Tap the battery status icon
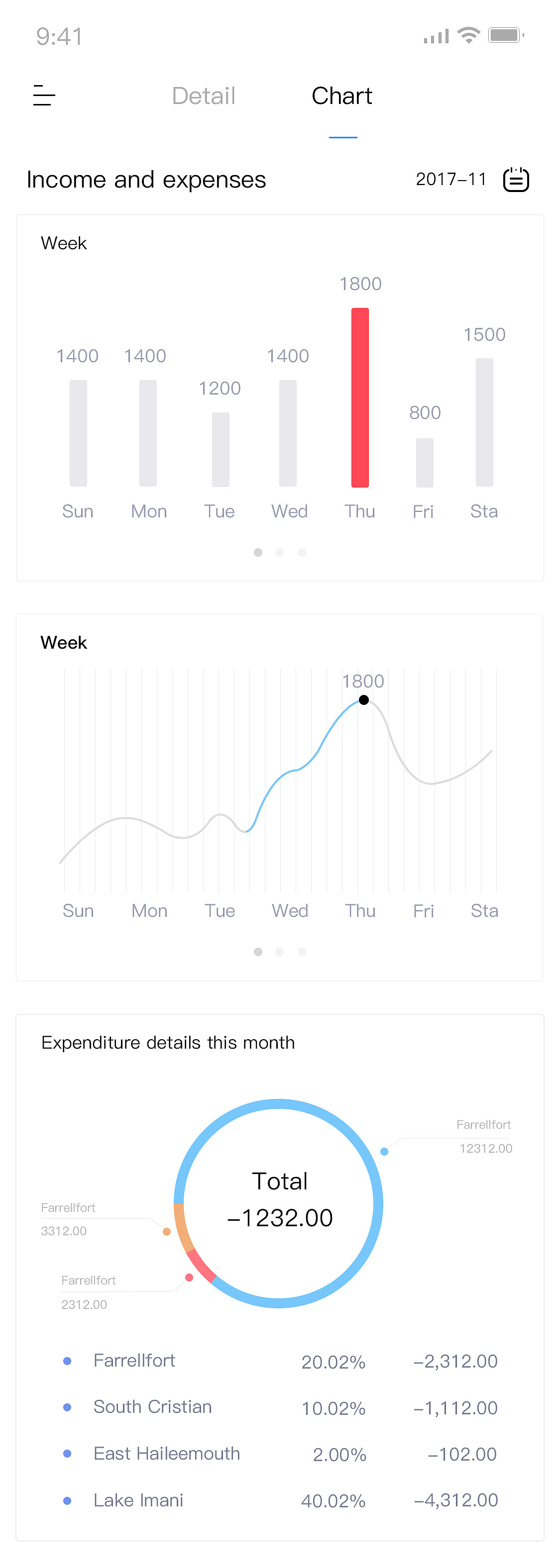Viewport: 560px width, 1568px height. 506,35
